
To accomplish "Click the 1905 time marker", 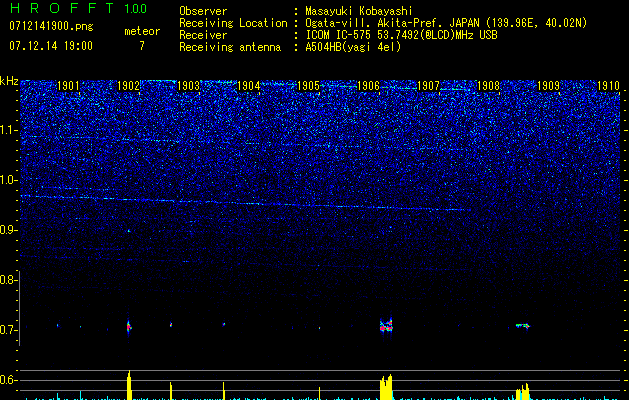I will [308, 86].
